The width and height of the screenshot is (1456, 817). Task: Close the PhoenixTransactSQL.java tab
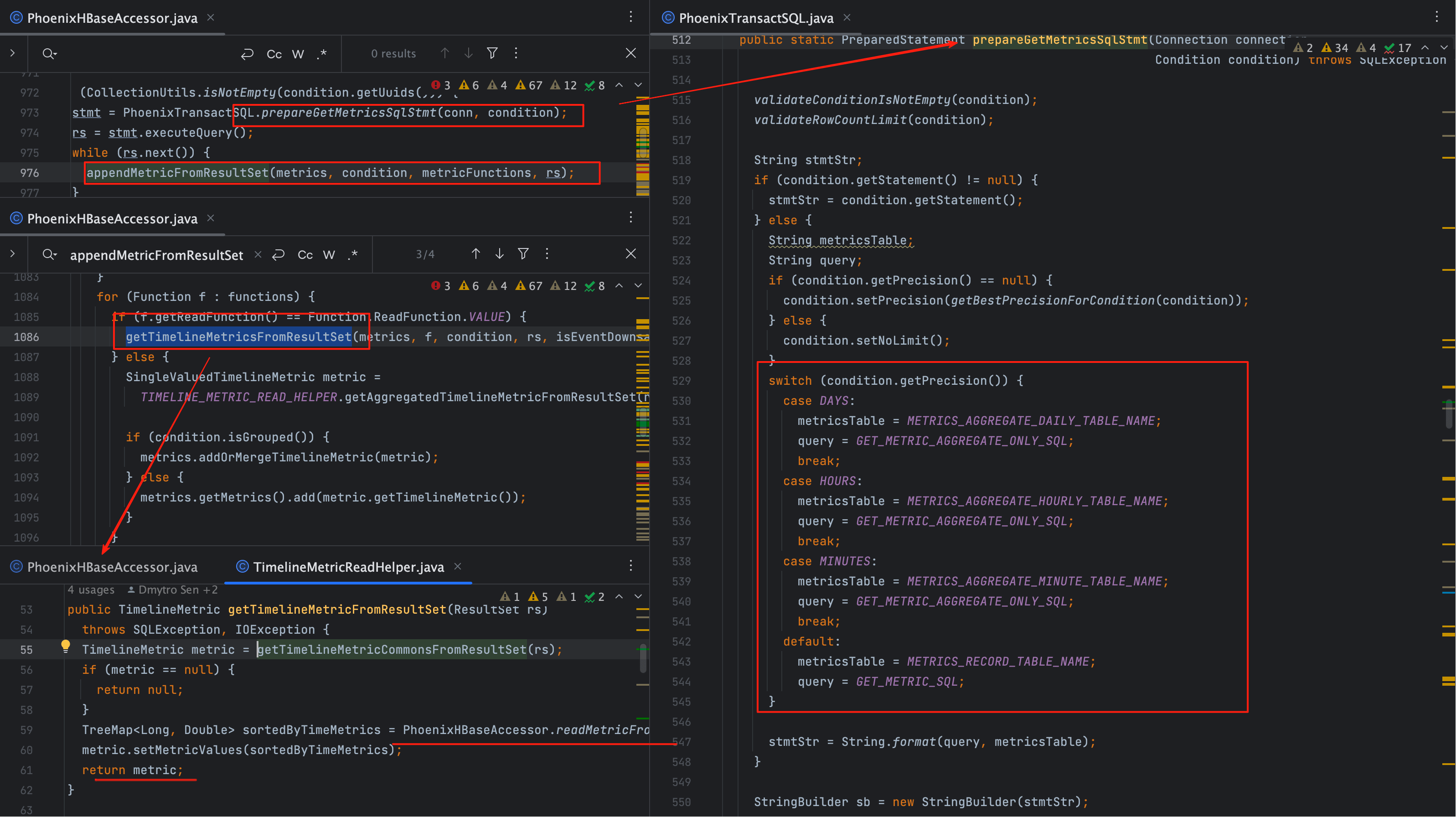click(847, 17)
